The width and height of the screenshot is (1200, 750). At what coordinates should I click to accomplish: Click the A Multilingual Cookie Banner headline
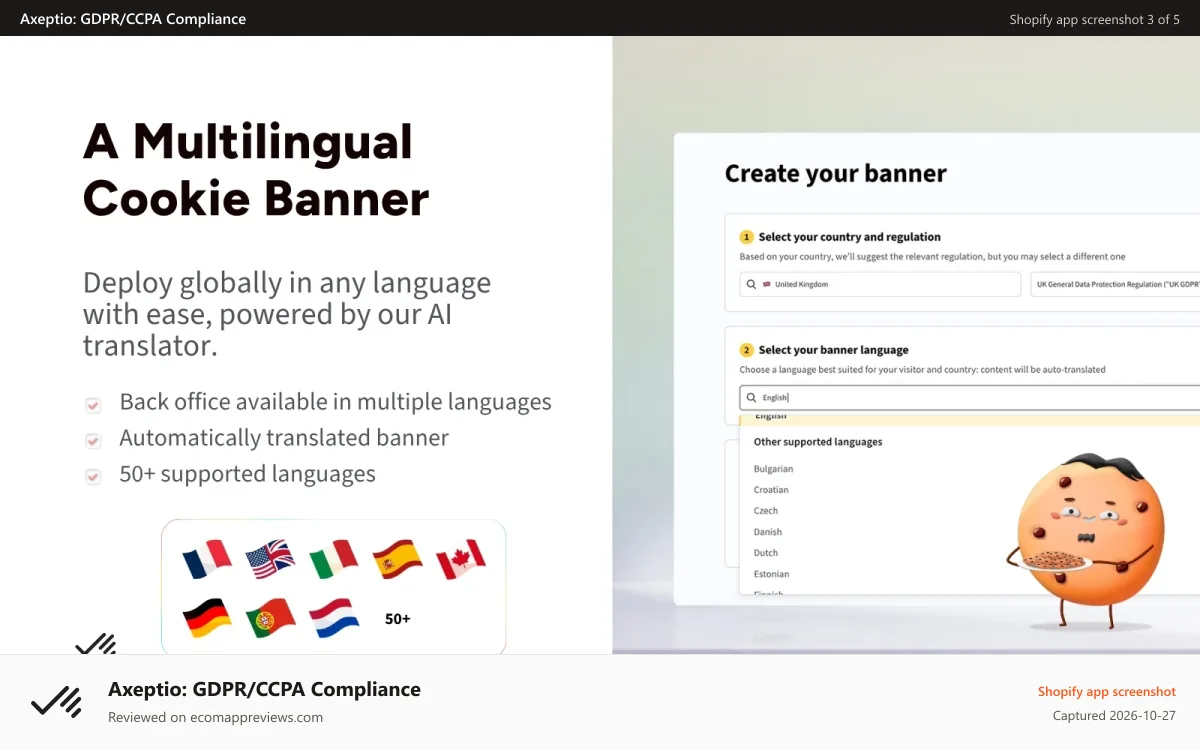pyautogui.click(x=256, y=169)
